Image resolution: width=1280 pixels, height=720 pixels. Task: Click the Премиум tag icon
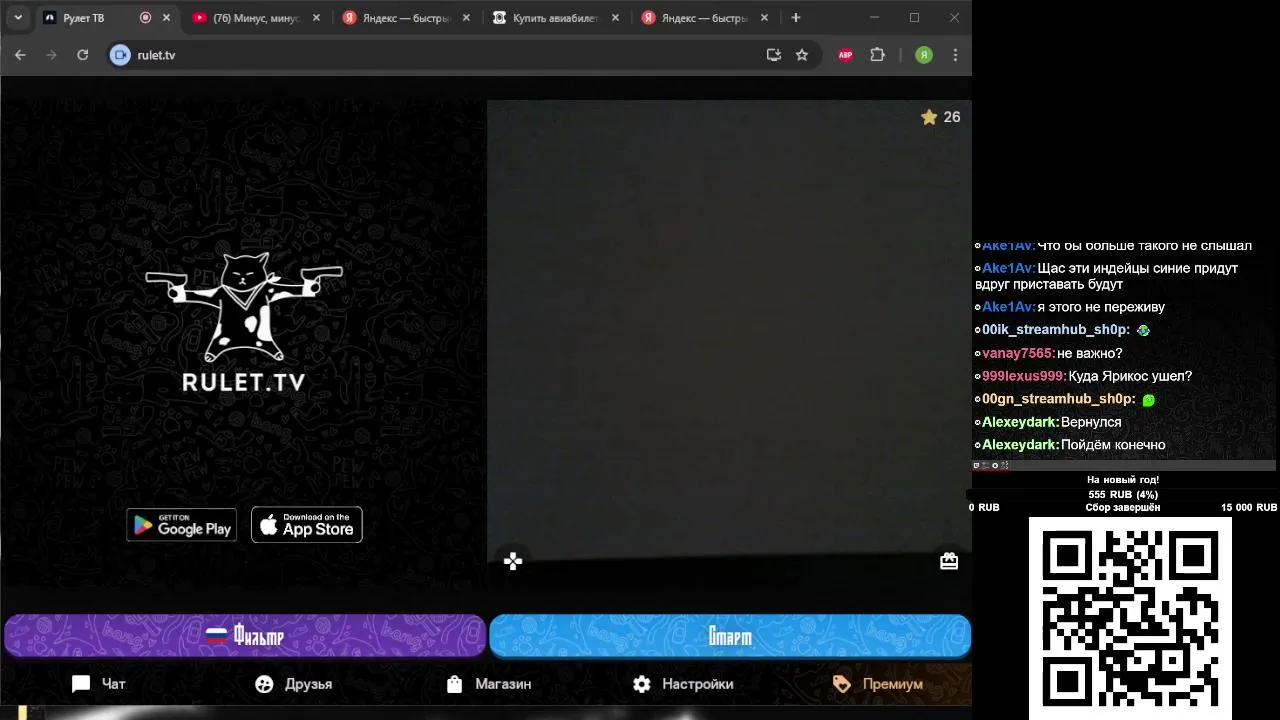coord(842,684)
